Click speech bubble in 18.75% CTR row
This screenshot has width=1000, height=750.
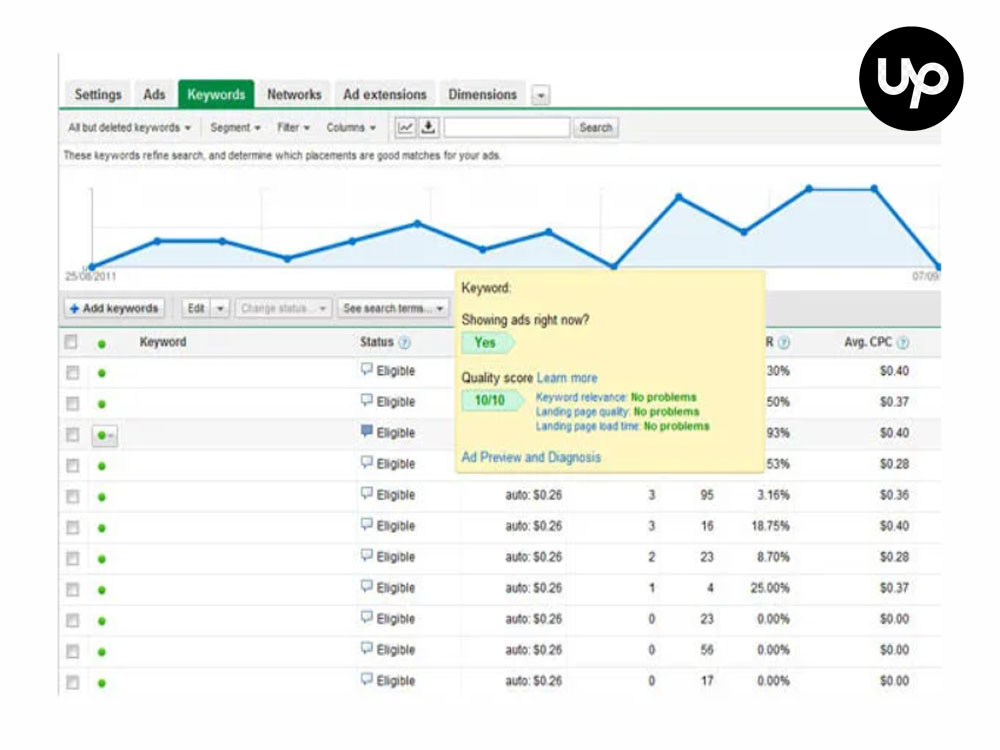click(x=367, y=524)
